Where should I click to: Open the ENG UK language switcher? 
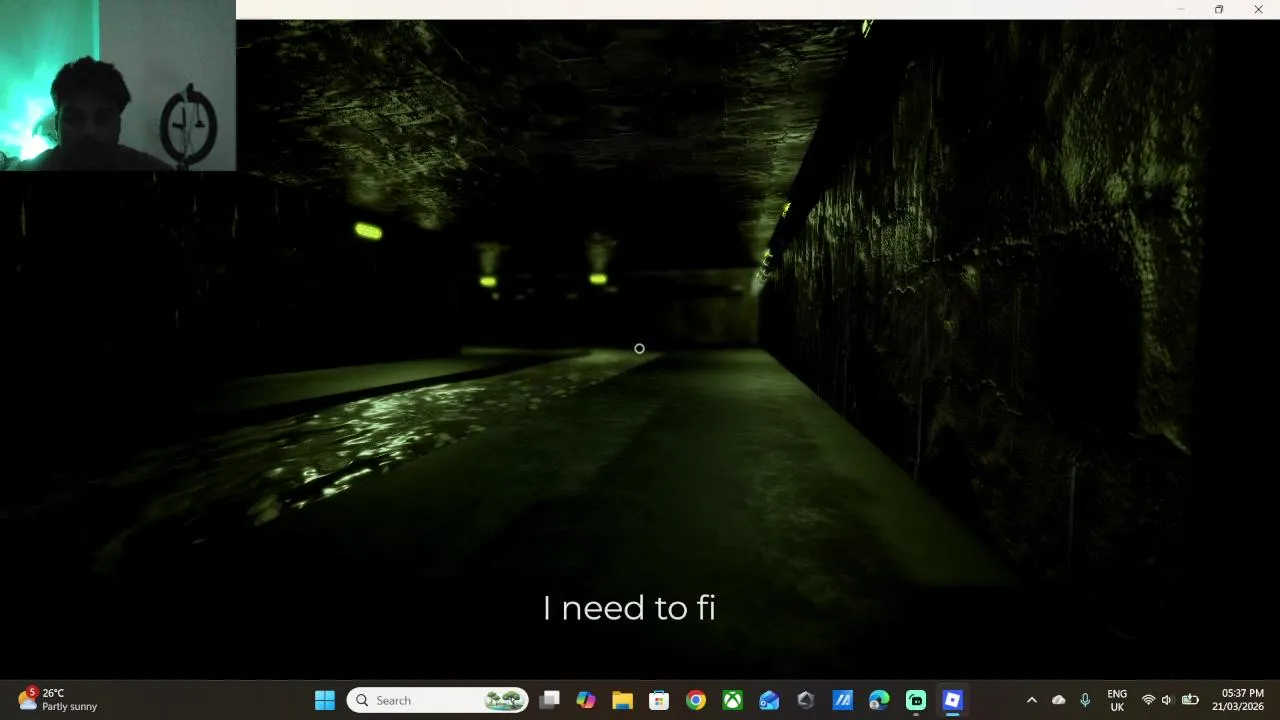[x=1117, y=700]
